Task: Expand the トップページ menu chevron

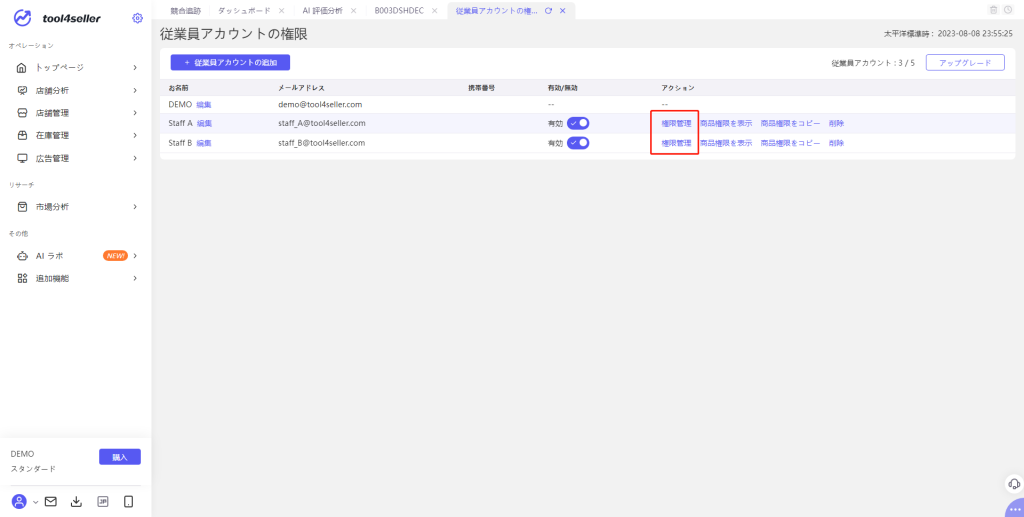Action: [x=135, y=67]
